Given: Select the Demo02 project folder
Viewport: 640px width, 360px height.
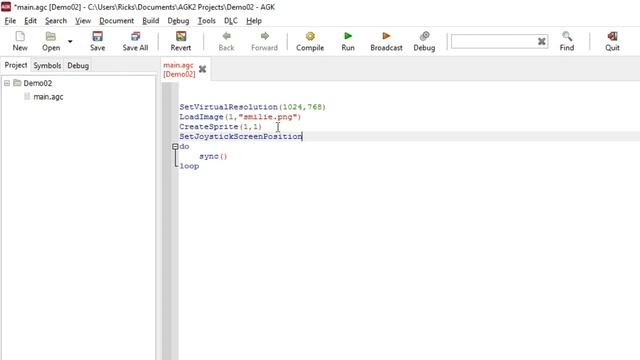Looking at the screenshot, I should pyautogui.click(x=38, y=83).
